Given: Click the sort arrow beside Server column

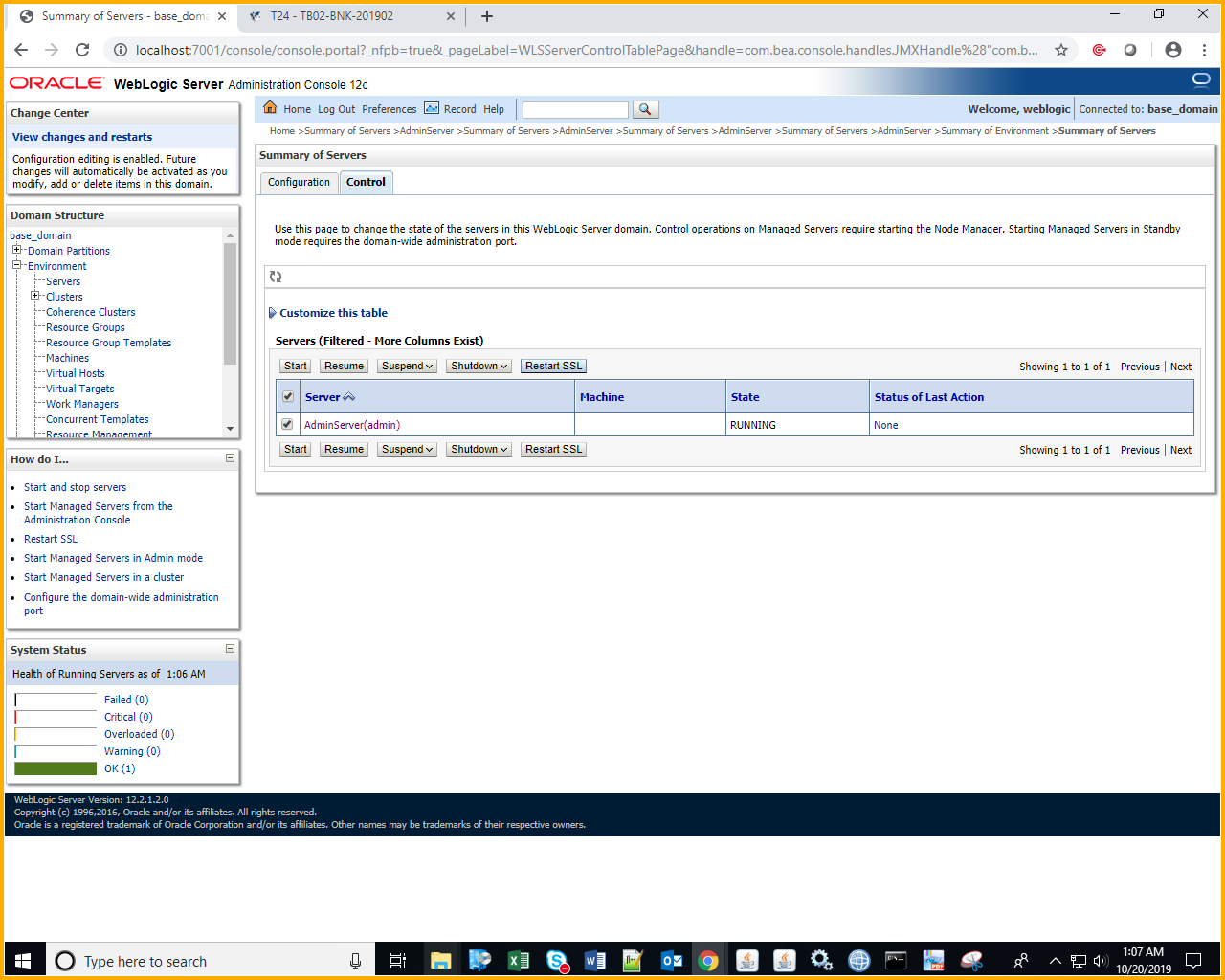Looking at the screenshot, I should pyautogui.click(x=349, y=397).
